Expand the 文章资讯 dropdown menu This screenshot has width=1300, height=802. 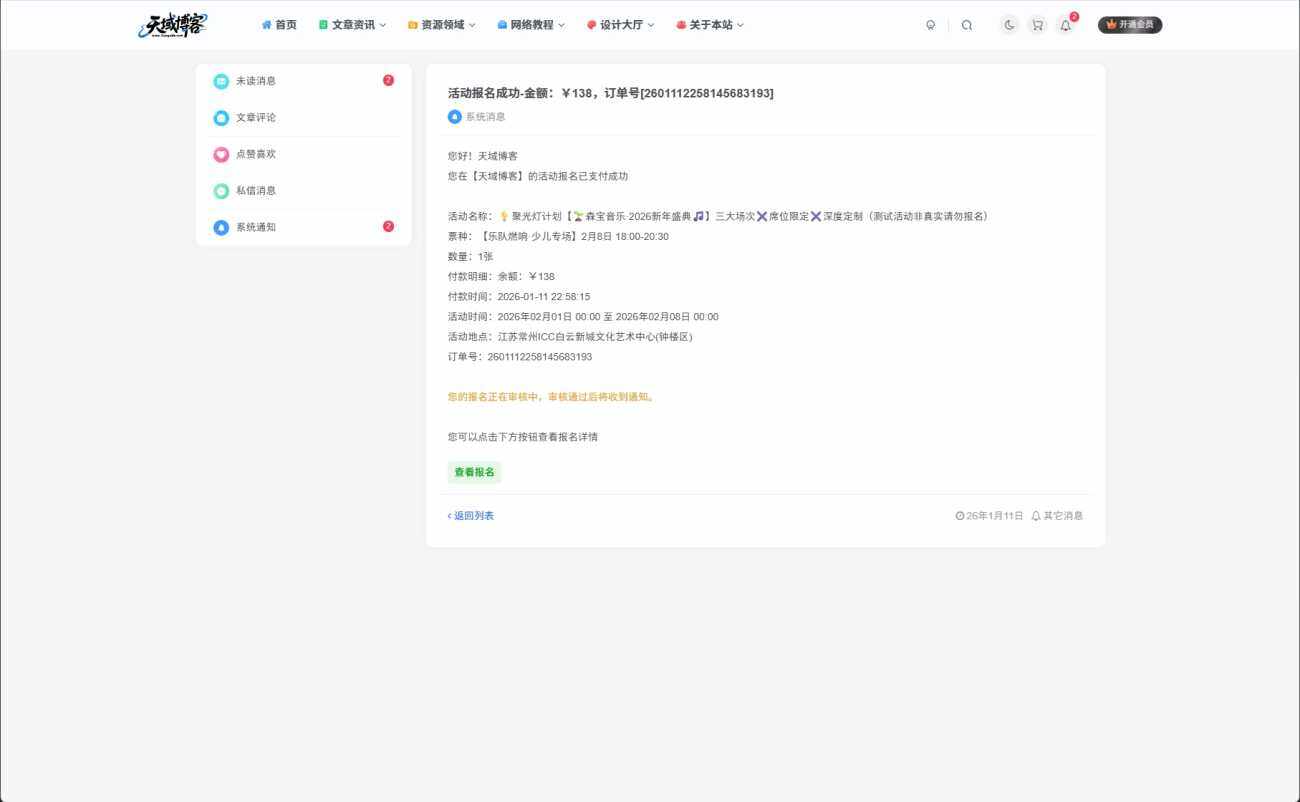[x=352, y=25]
